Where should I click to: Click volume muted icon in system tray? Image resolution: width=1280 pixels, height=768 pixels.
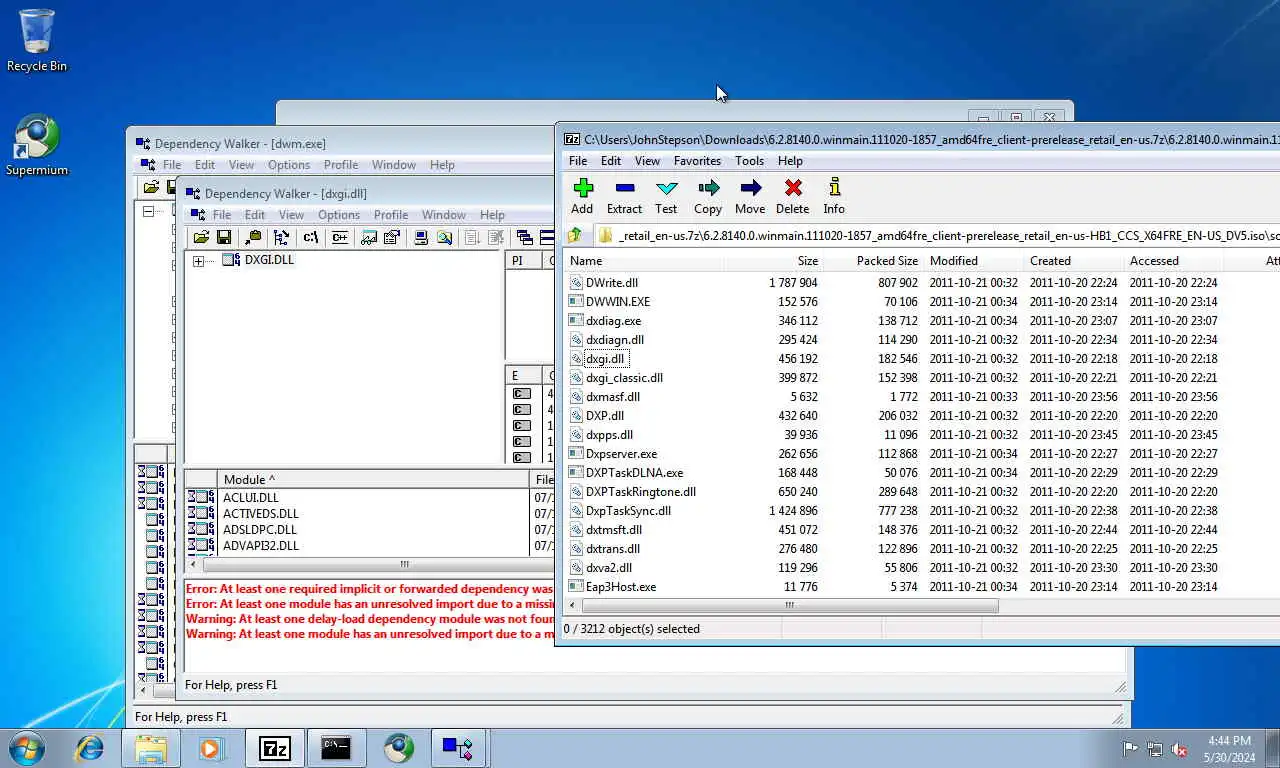point(1179,749)
